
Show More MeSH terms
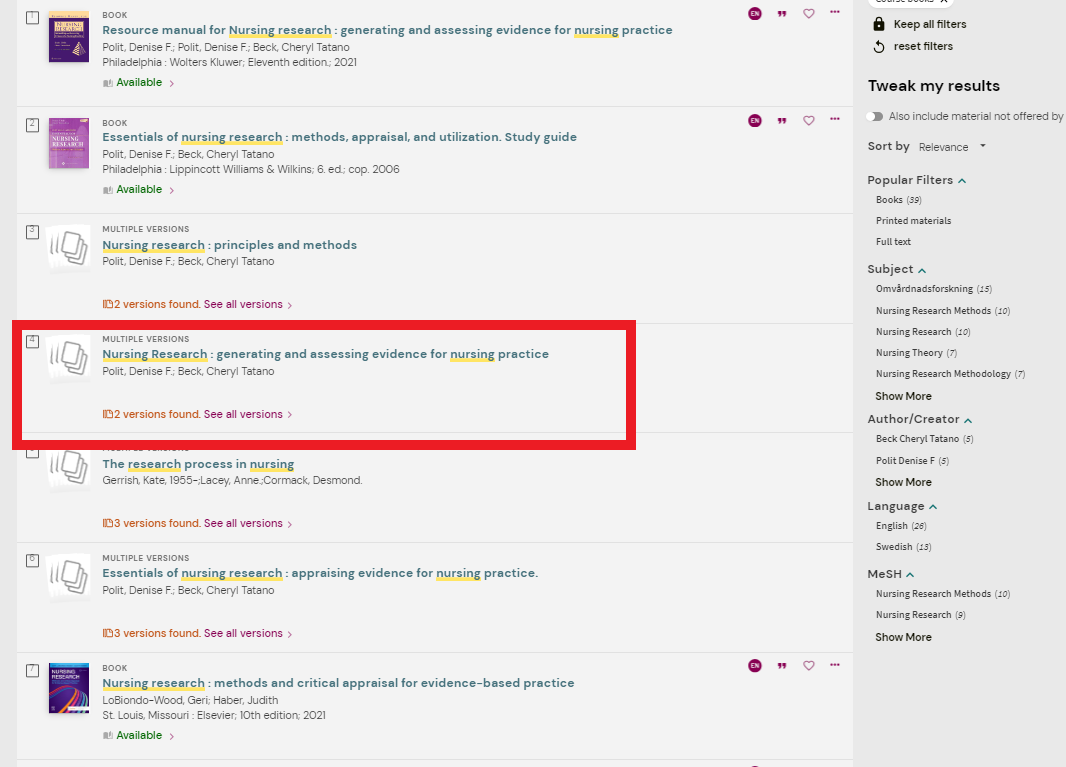pyautogui.click(x=903, y=637)
